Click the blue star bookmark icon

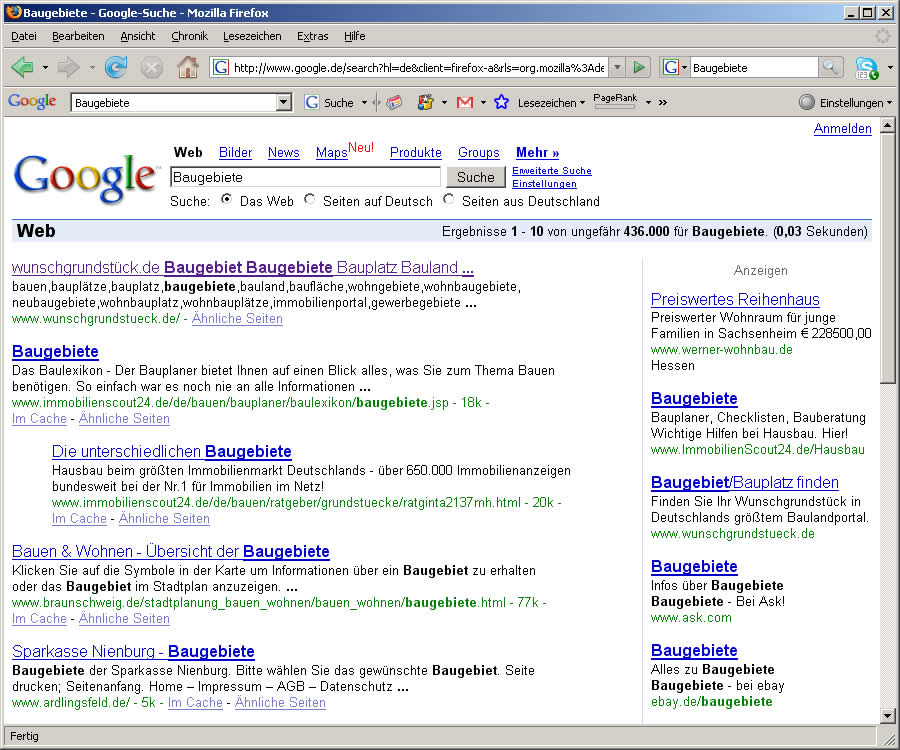tap(502, 103)
